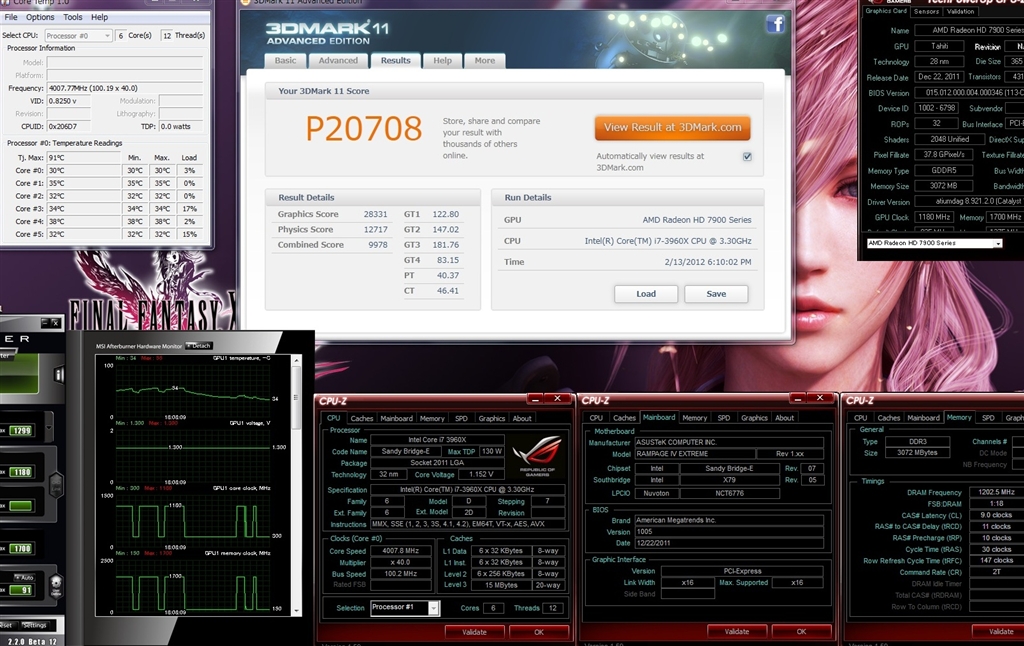Toggle the Afterburner fan Auto button
Viewport: 1024px width, 646px height.
click(26, 577)
